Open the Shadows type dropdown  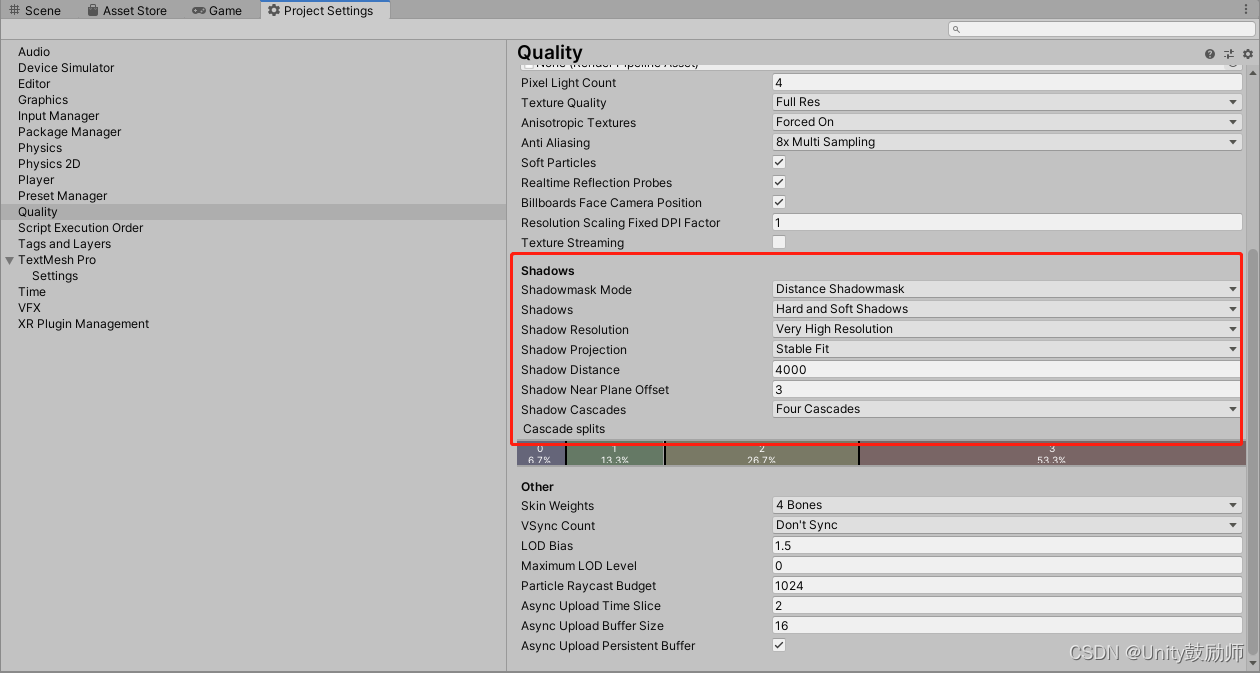pos(1007,309)
